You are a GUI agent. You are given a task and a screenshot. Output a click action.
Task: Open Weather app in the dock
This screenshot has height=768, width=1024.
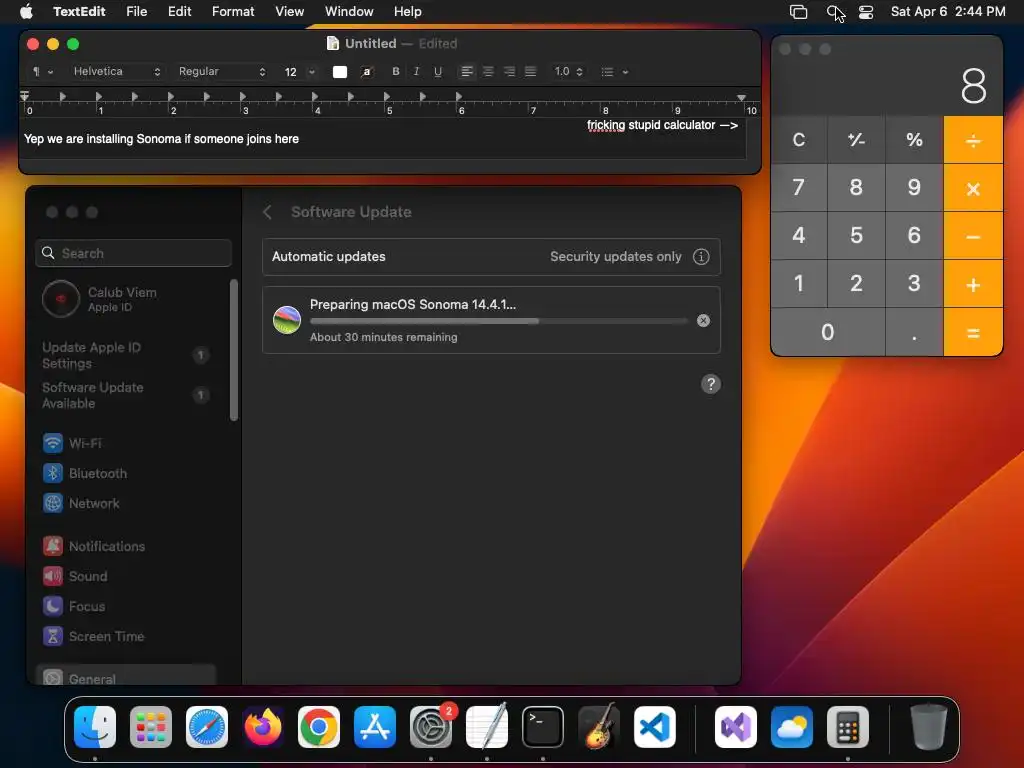click(x=792, y=727)
